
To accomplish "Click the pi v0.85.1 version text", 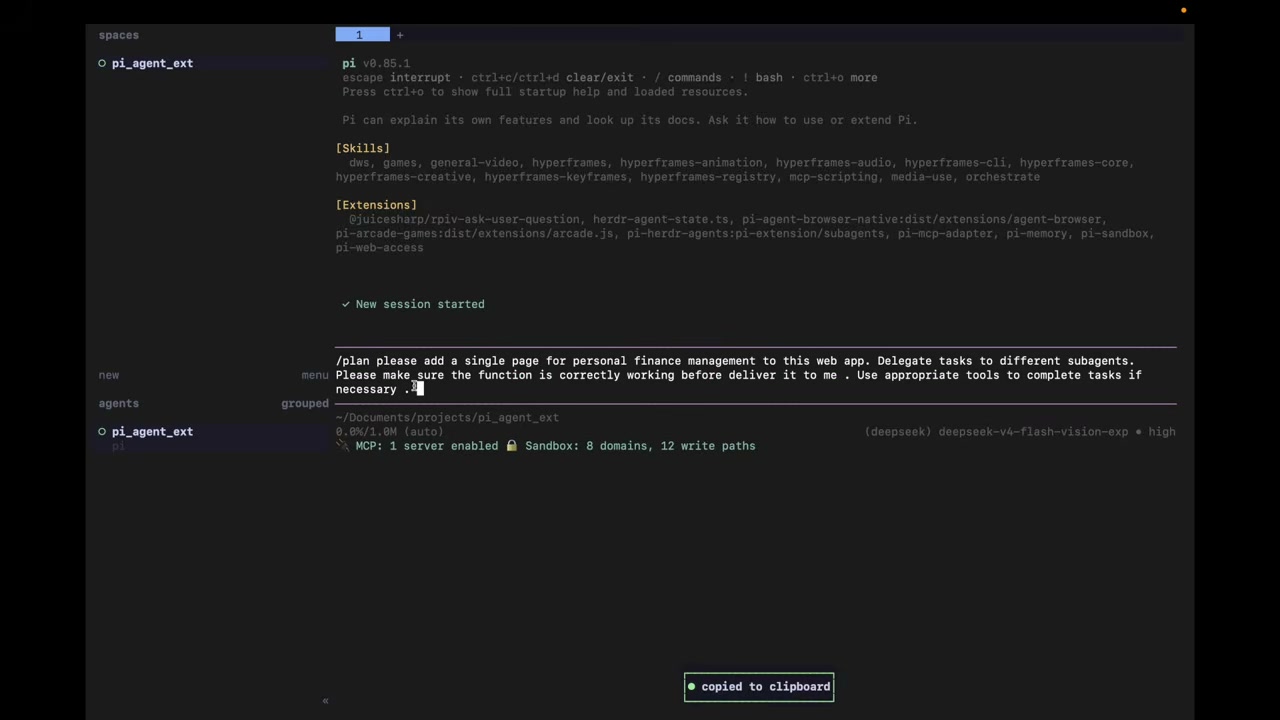I will (376, 63).
